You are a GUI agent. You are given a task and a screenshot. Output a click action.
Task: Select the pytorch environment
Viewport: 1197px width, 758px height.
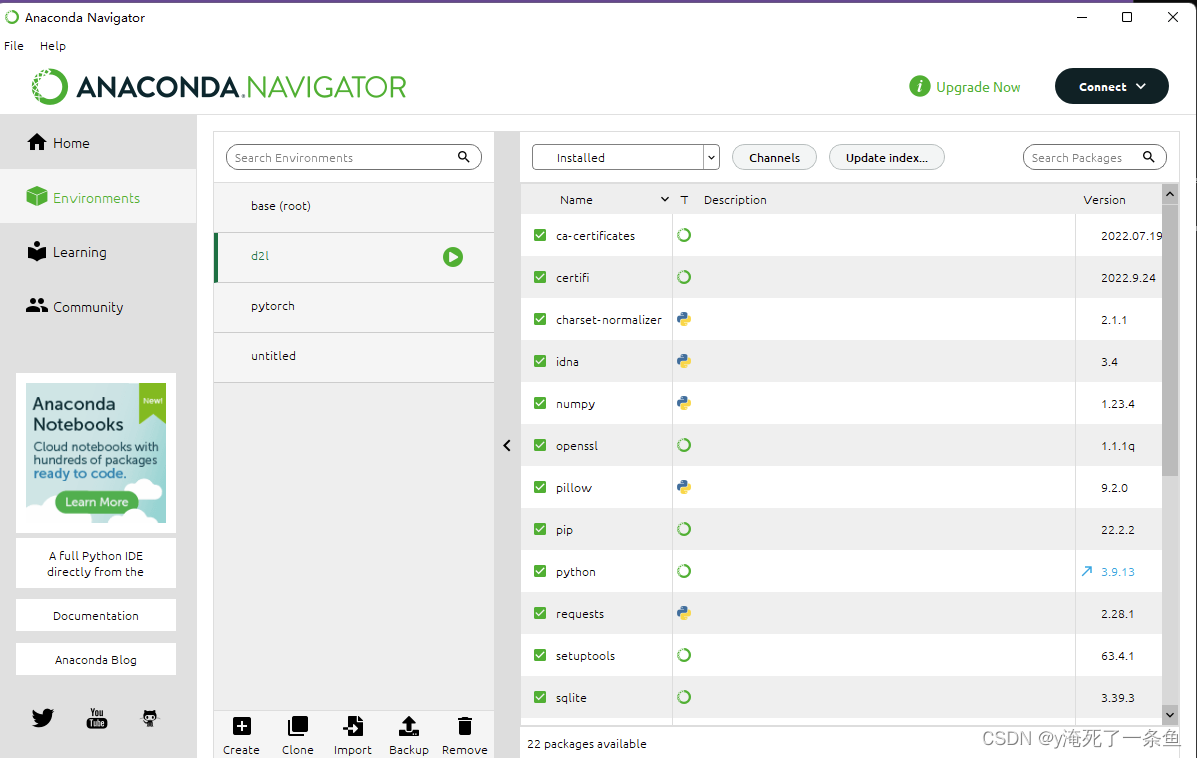click(x=353, y=306)
